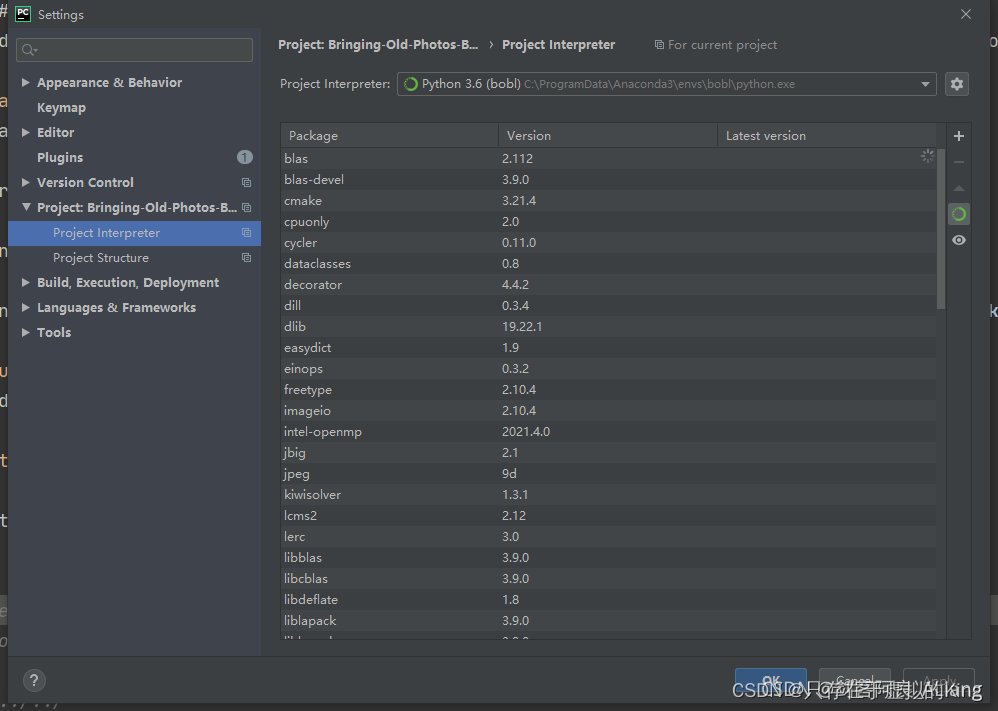Image resolution: width=998 pixels, height=711 pixels.
Task: Expand the Editor section
Action: coord(25,132)
